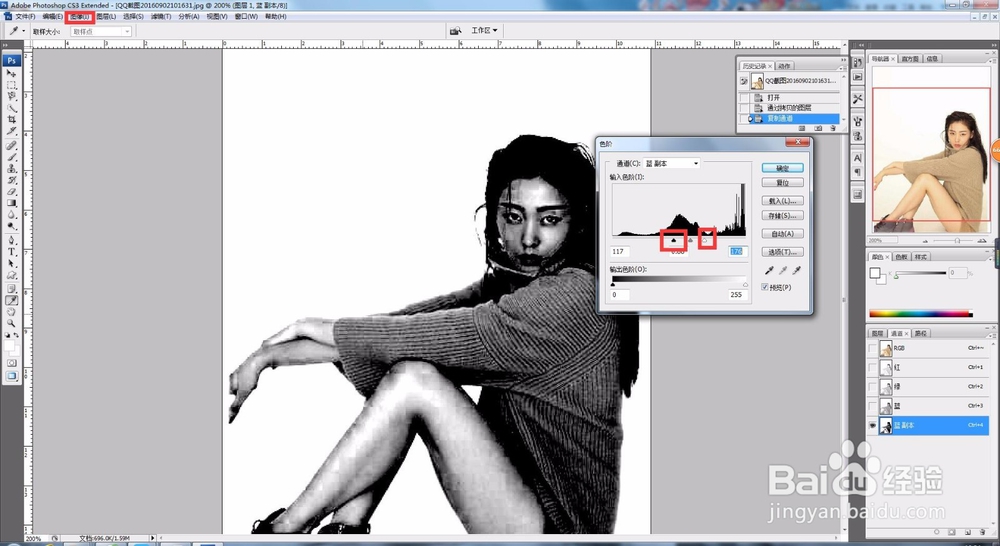The image size is (1000, 546).
Task: Click the white point eyedropper in Levels
Action: coord(796,270)
